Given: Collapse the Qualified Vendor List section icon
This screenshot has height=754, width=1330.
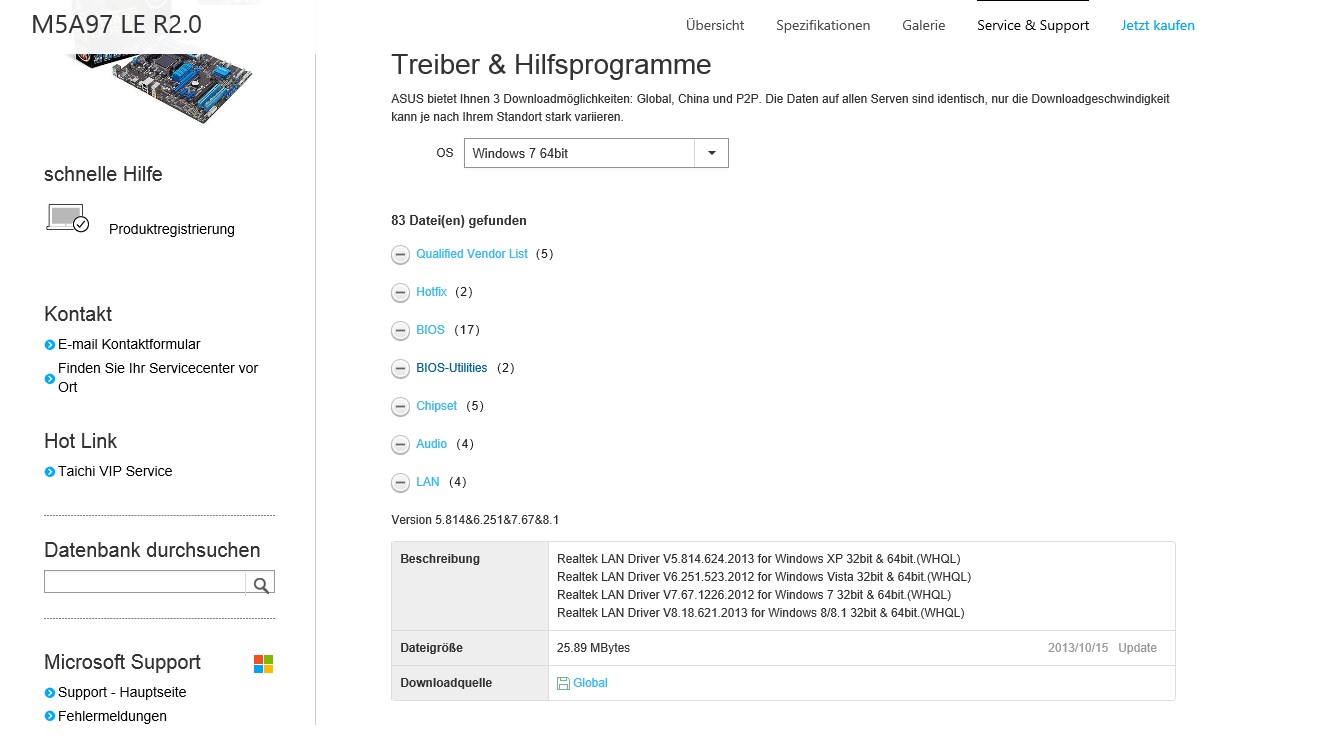Looking at the screenshot, I should [x=400, y=255].
